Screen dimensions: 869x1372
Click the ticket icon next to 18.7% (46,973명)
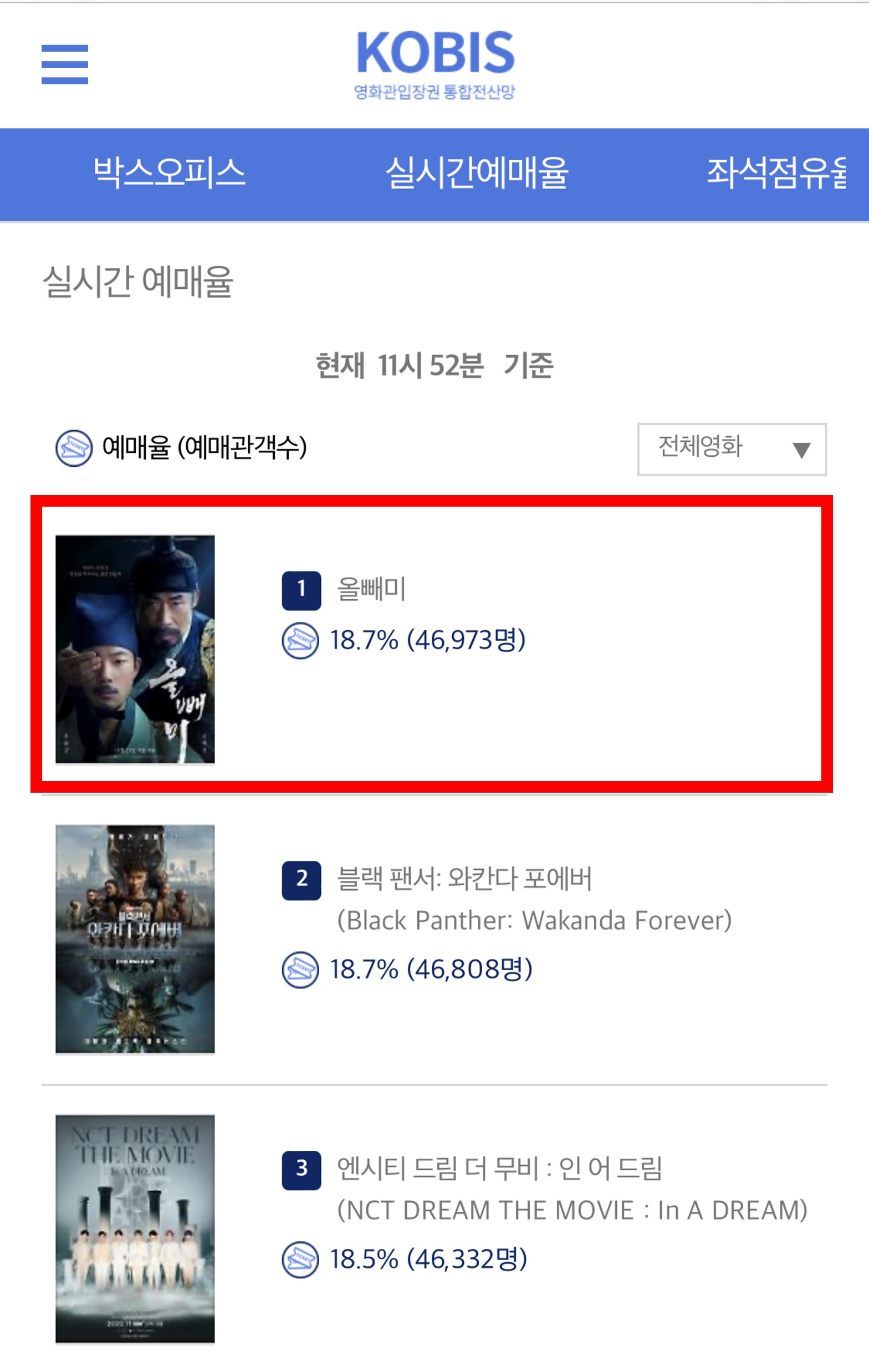pos(300,640)
